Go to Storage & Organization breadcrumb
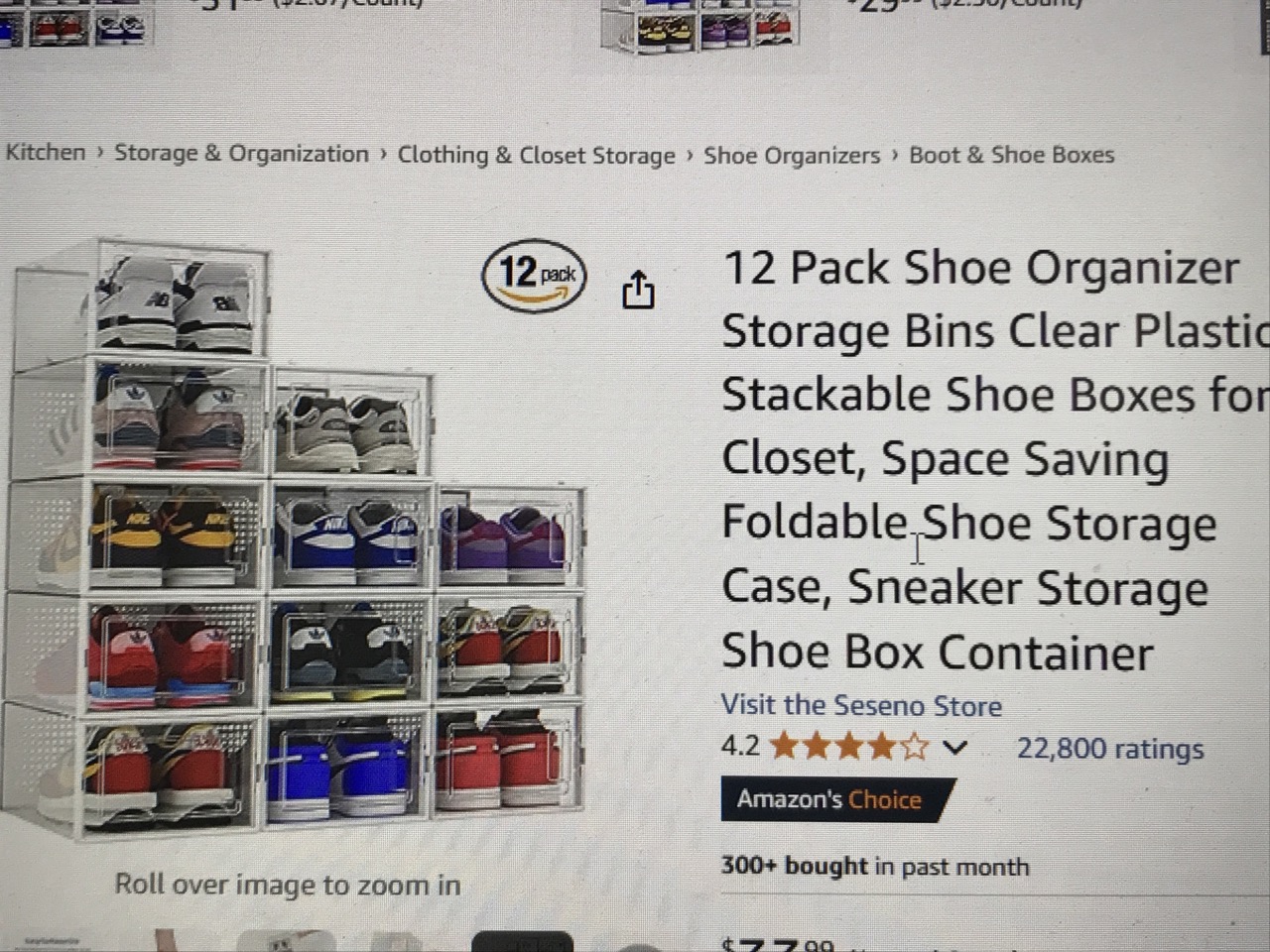The image size is (1270, 952). click(241, 154)
